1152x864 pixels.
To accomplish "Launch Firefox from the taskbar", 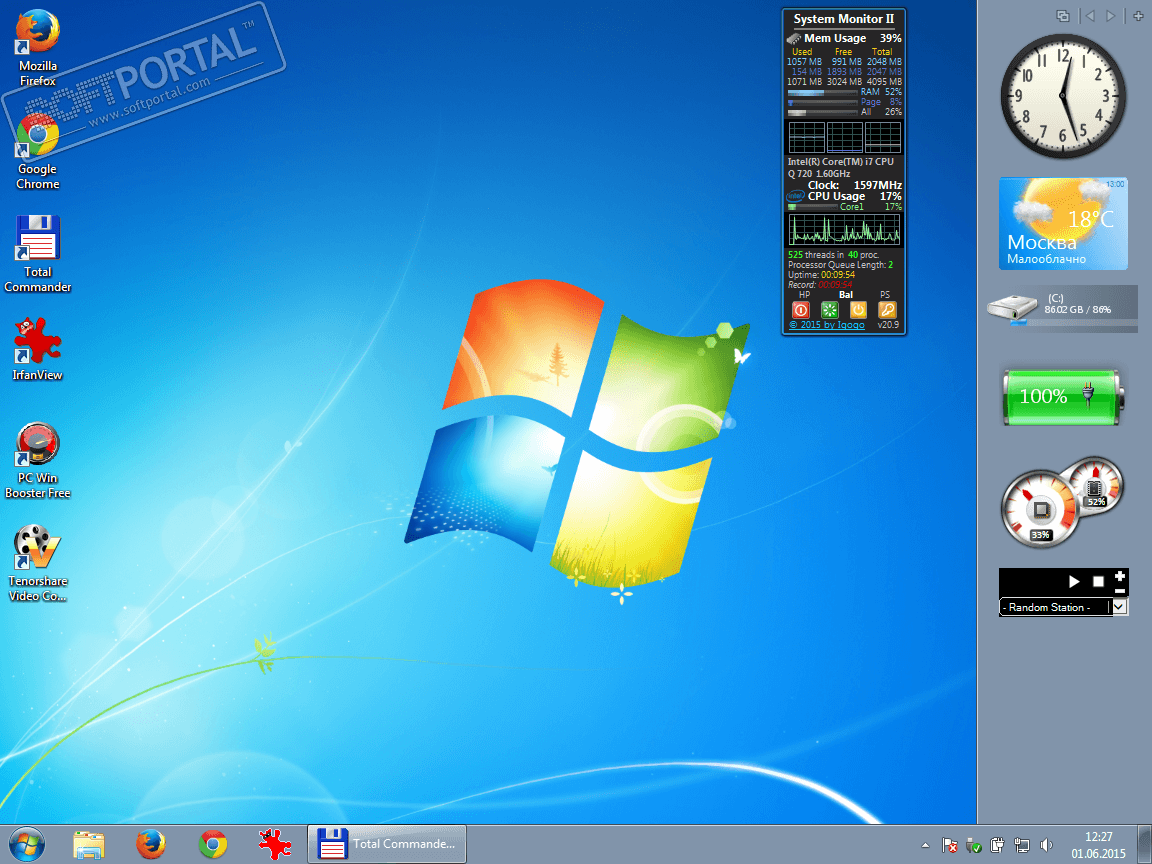I will [x=151, y=845].
